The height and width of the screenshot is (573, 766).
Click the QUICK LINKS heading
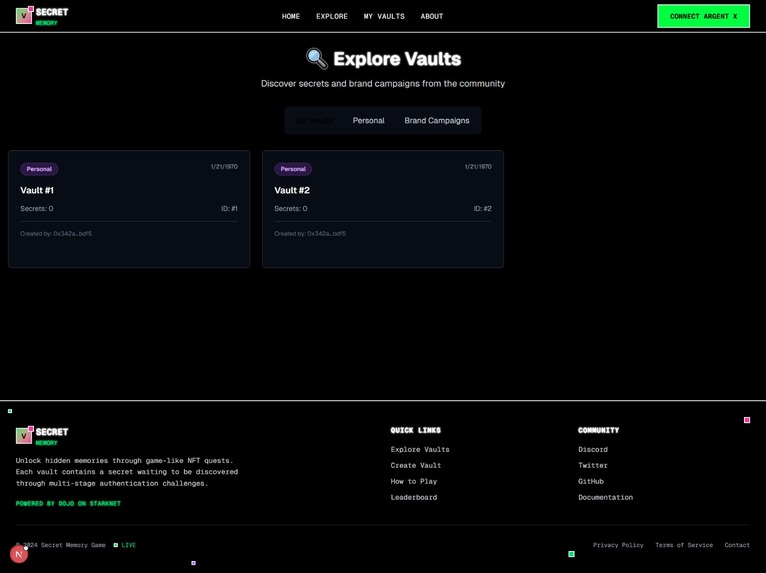coord(416,430)
